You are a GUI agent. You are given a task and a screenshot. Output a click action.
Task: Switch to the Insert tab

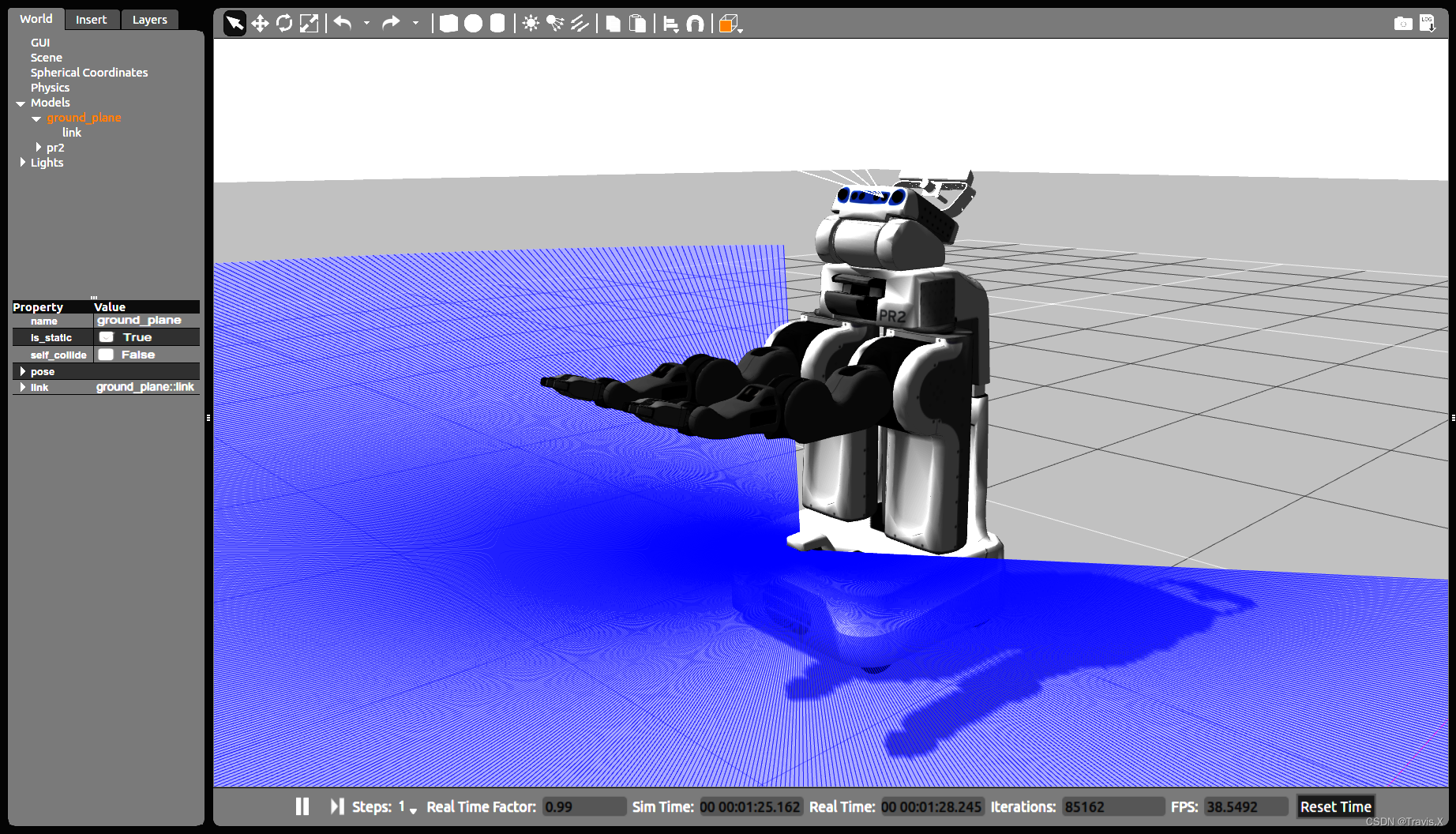point(92,20)
